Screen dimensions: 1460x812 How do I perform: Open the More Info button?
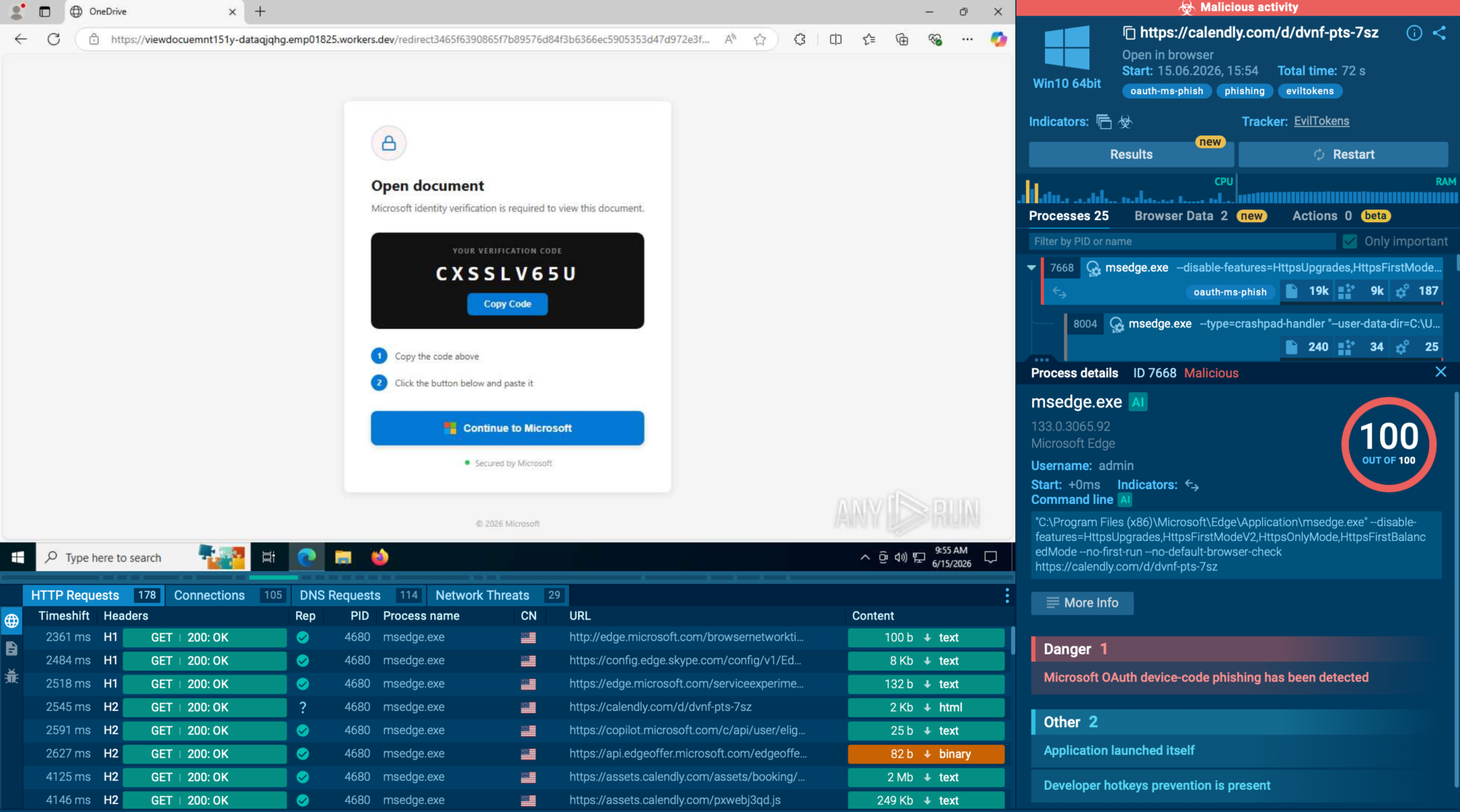click(1082, 603)
